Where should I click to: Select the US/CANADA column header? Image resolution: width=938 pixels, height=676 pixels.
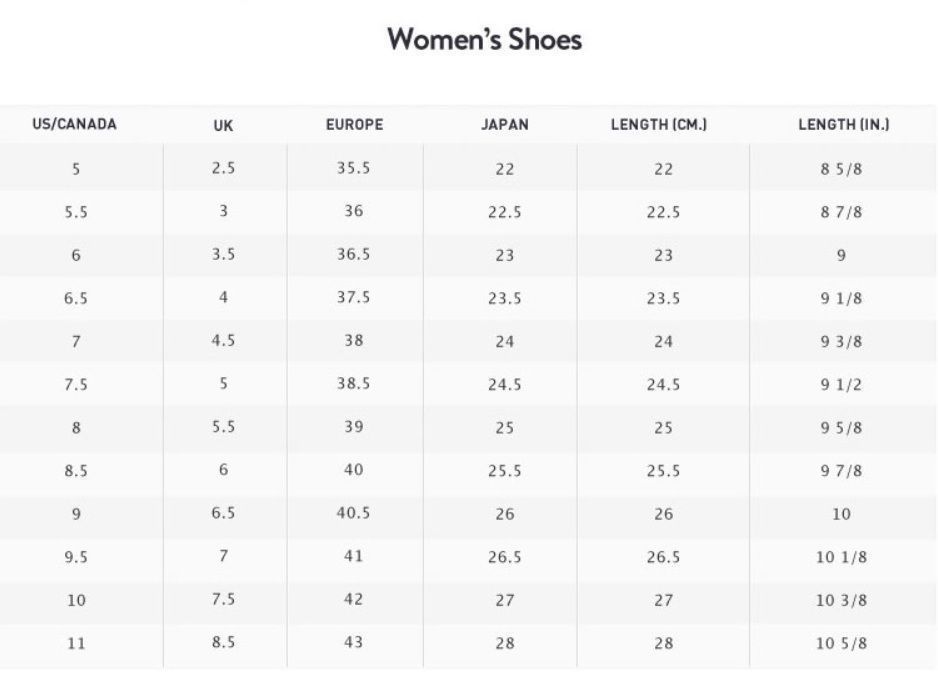[x=74, y=124]
